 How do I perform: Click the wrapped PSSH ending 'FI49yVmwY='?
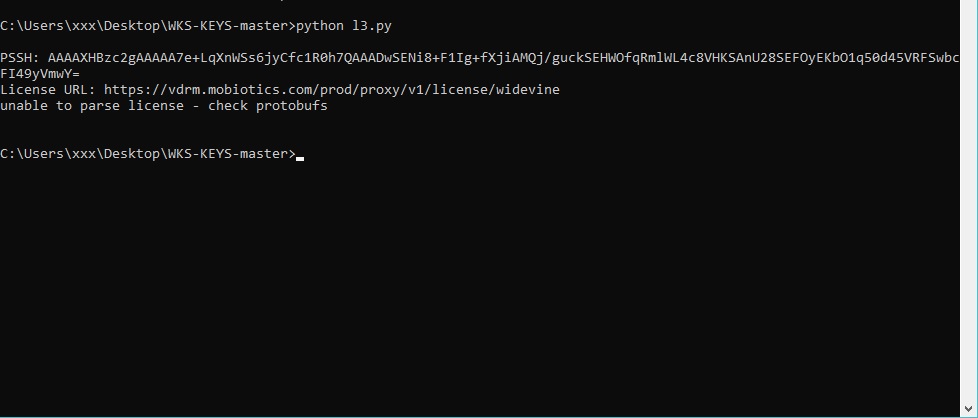click(x=40, y=74)
